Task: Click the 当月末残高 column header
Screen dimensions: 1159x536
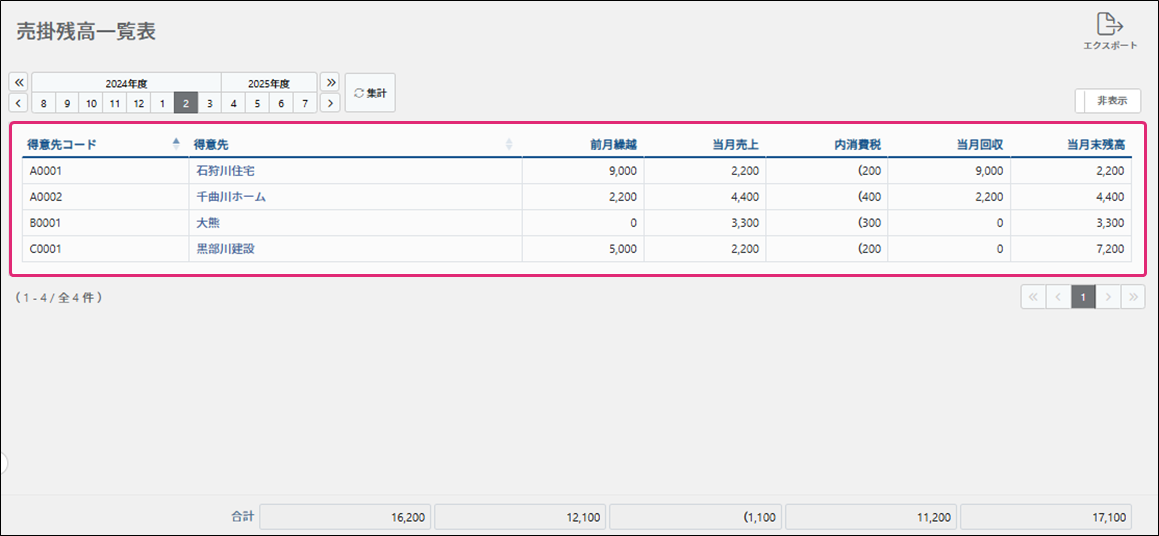Action: pyautogui.click(x=1096, y=144)
